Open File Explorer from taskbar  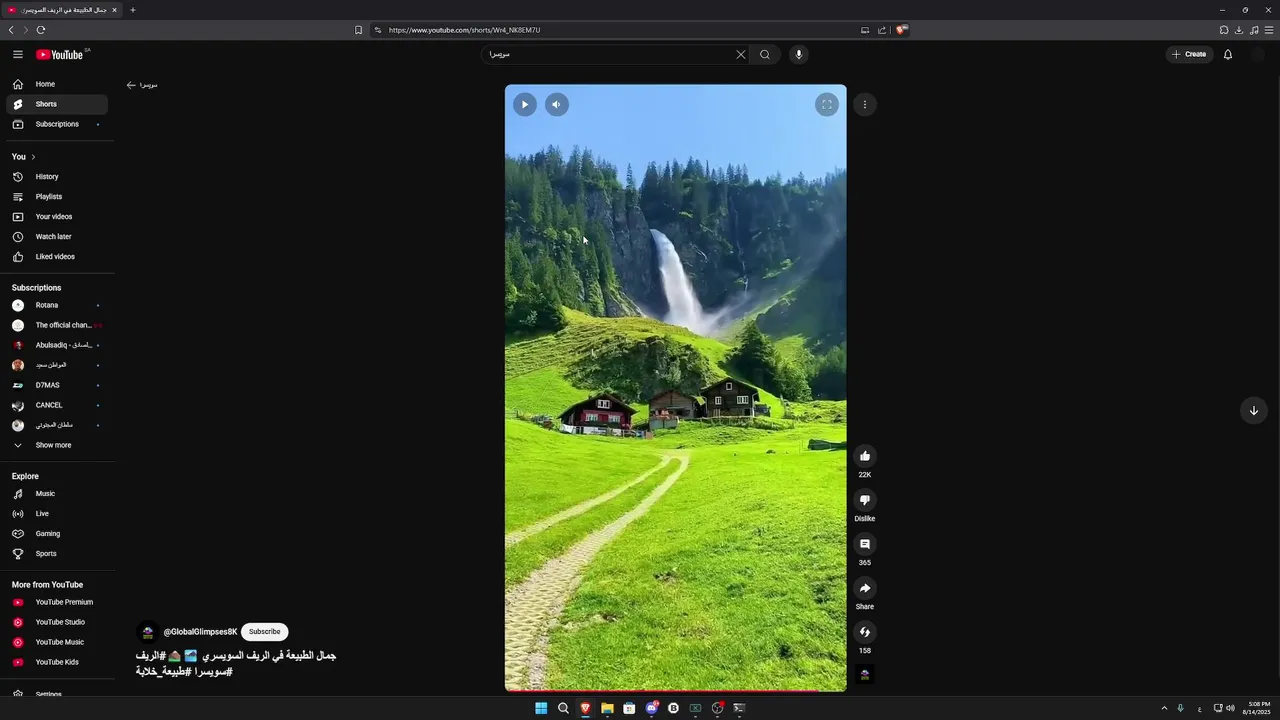(x=607, y=708)
